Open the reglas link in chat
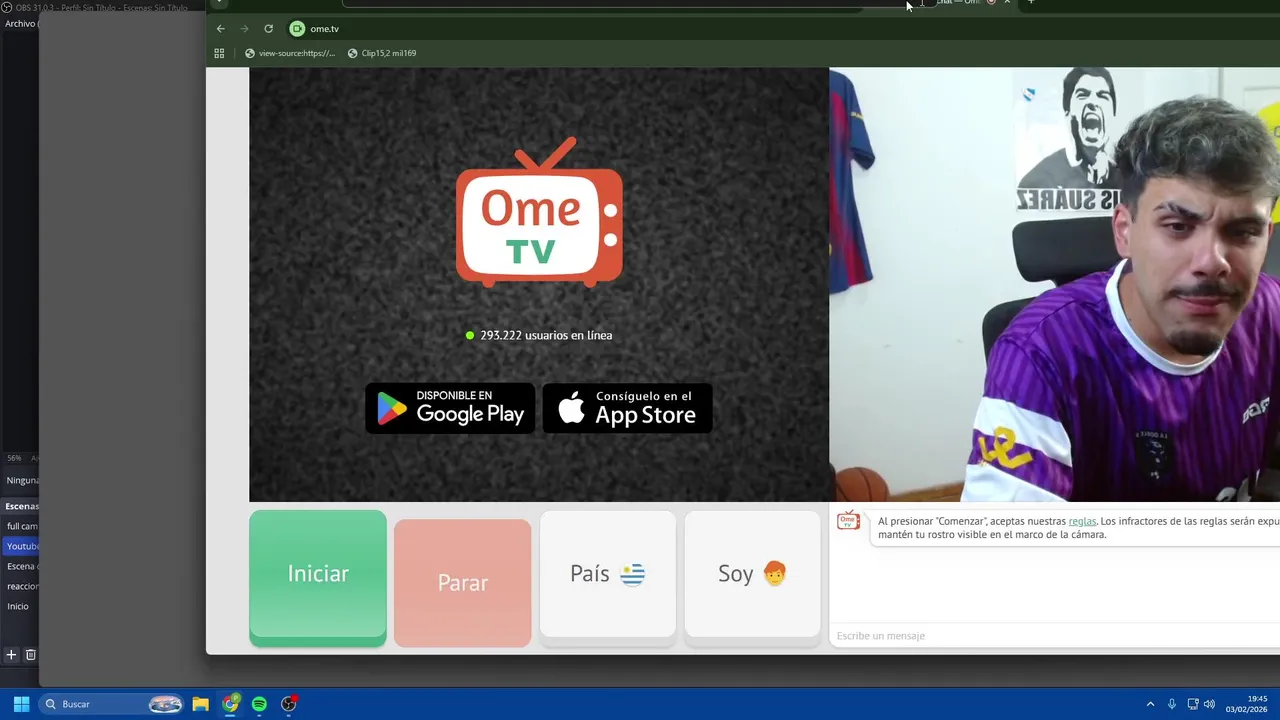This screenshot has height=720, width=1280. pos(1082,521)
